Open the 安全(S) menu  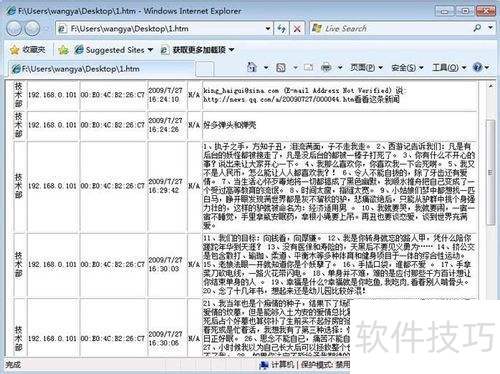(407, 68)
